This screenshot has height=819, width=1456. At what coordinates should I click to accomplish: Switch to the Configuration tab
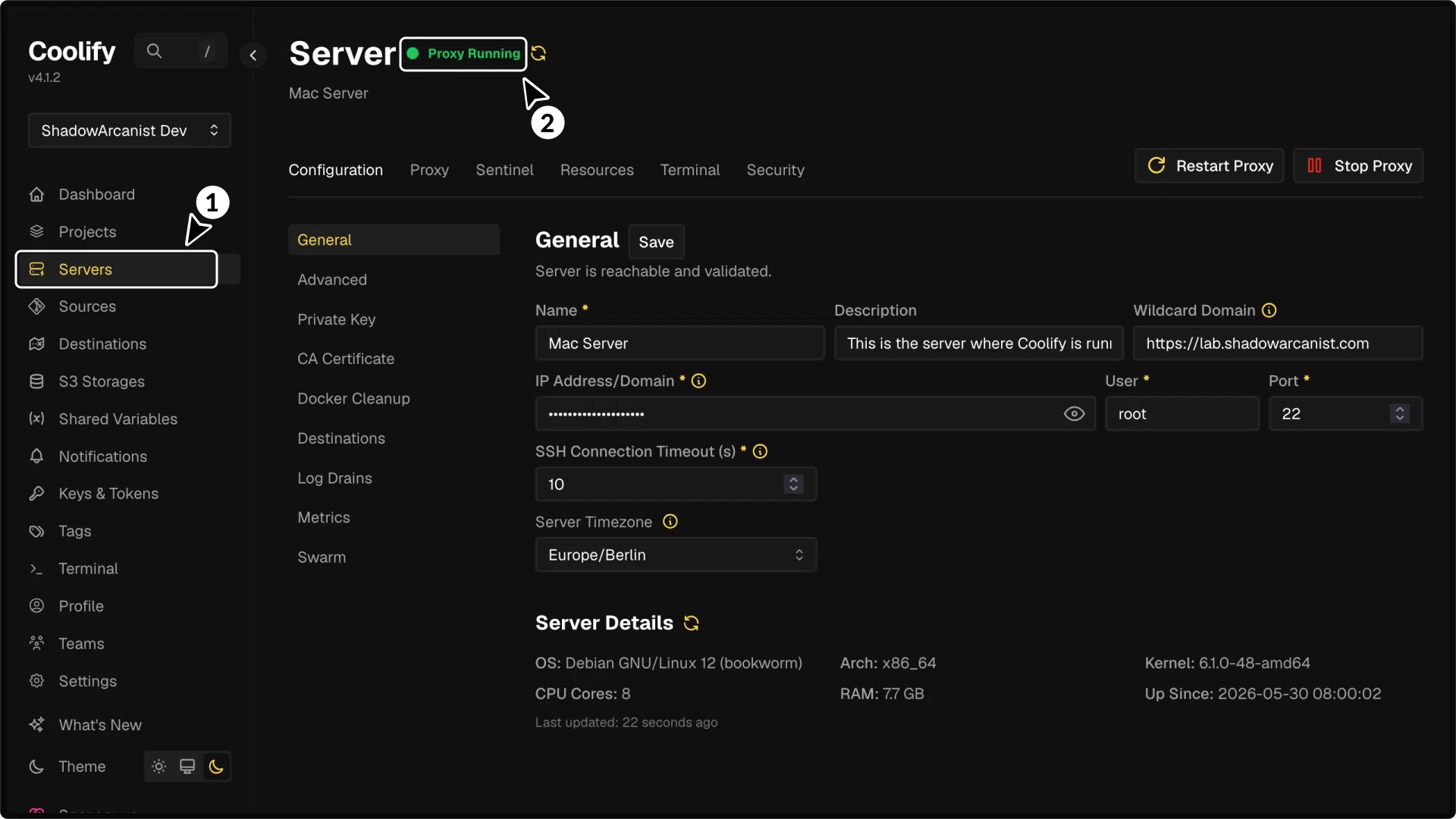[x=335, y=170]
